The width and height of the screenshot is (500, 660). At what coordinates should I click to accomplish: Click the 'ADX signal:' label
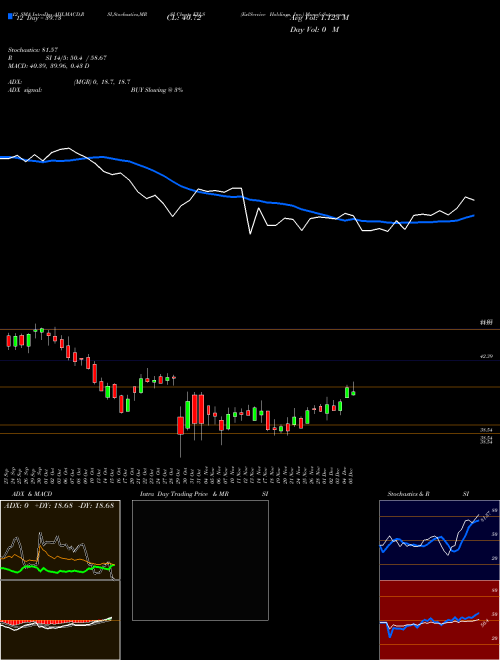click(25, 90)
